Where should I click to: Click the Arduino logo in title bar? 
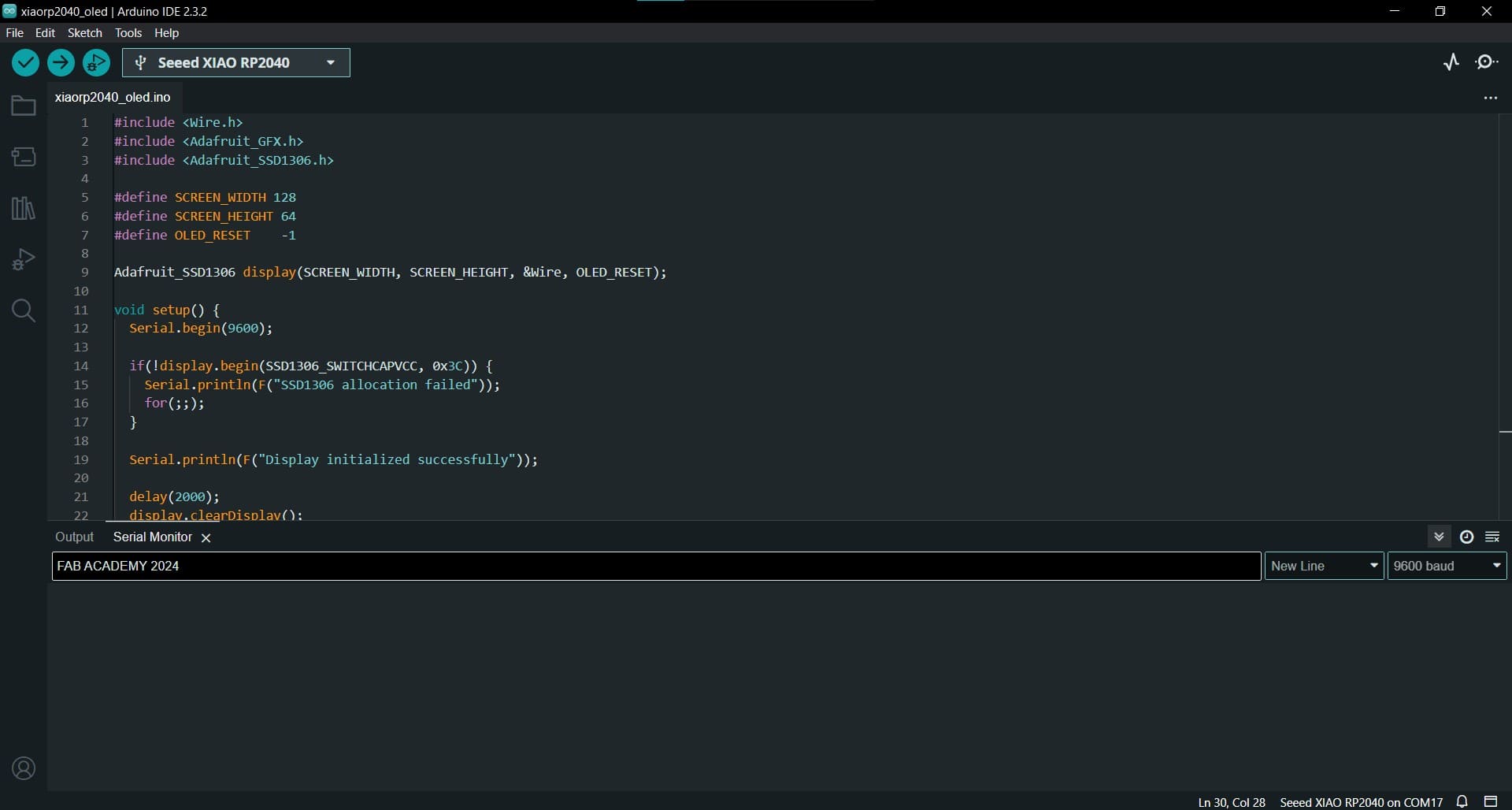pos(9,11)
